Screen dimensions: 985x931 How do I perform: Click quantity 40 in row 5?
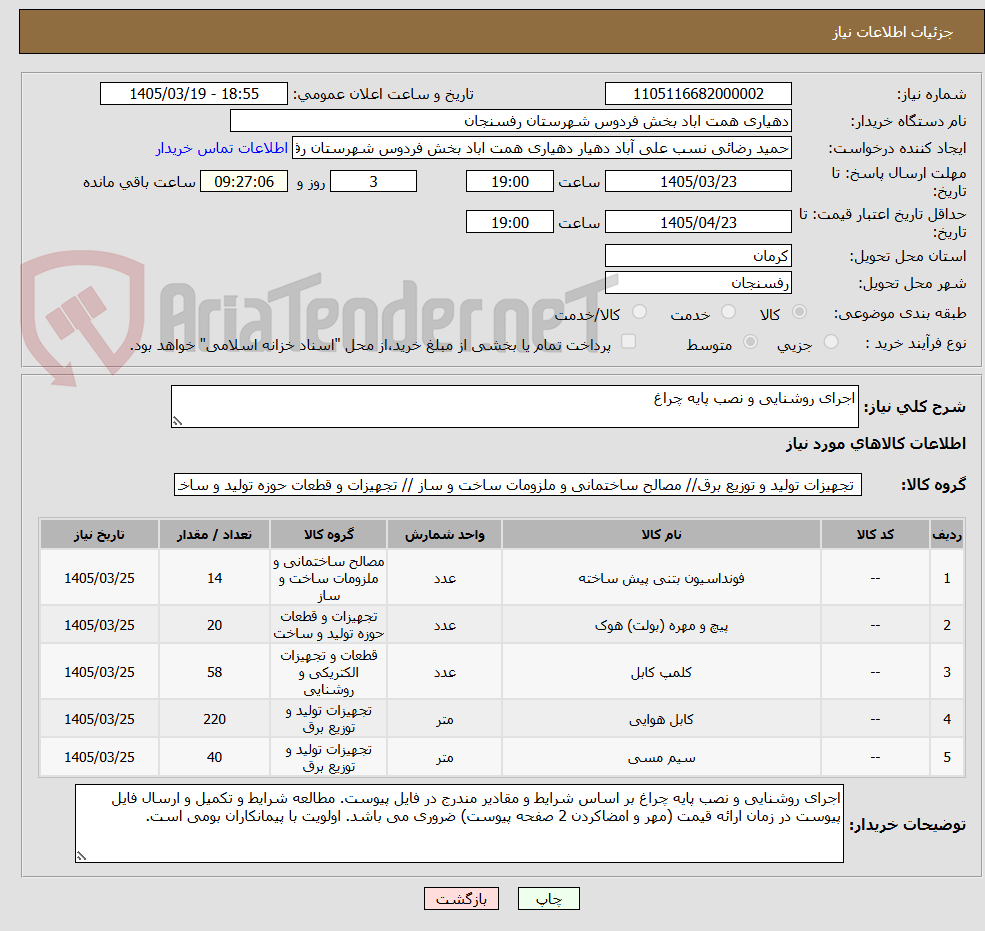coord(214,758)
